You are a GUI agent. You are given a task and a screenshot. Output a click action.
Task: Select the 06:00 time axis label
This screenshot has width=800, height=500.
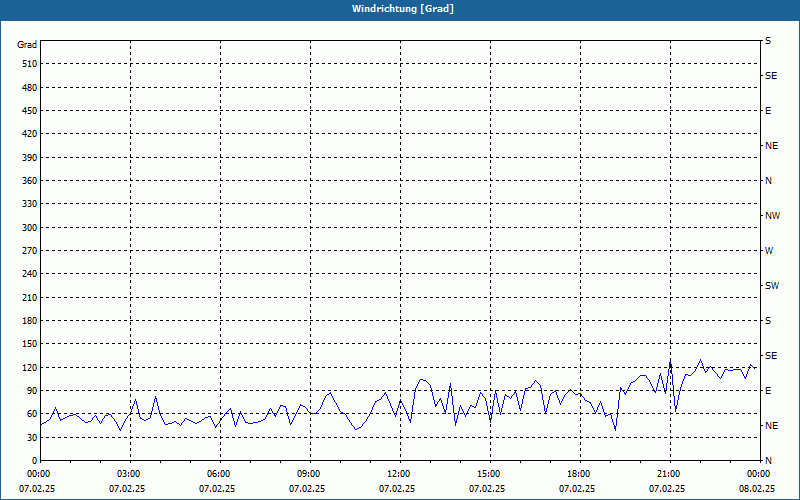(219, 474)
